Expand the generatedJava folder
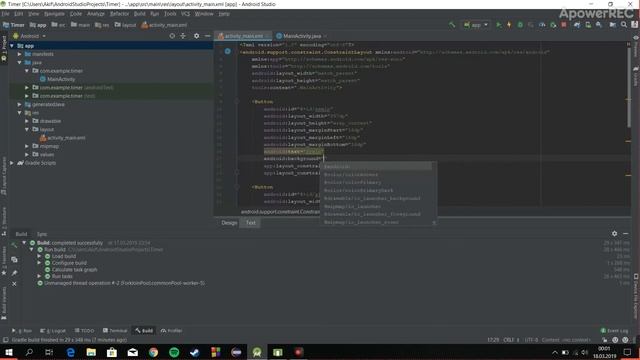The height and width of the screenshot is (360, 640). point(19,104)
